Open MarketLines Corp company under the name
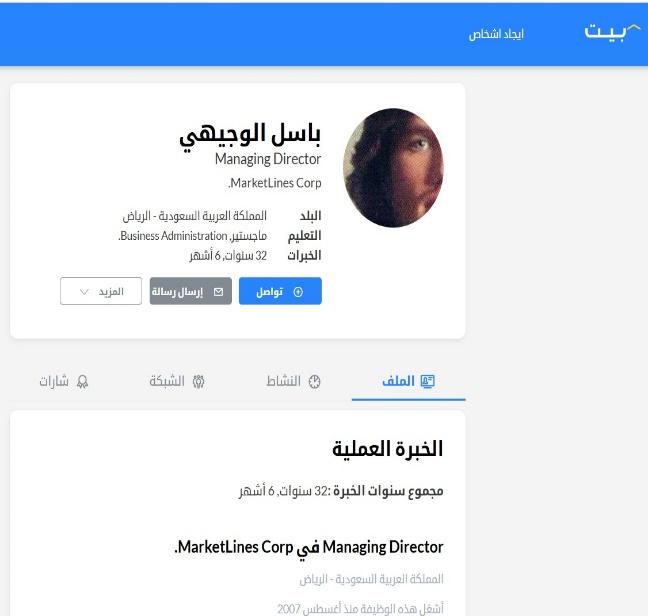648x616 pixels. pyautogui.click(x=274, y=183)
